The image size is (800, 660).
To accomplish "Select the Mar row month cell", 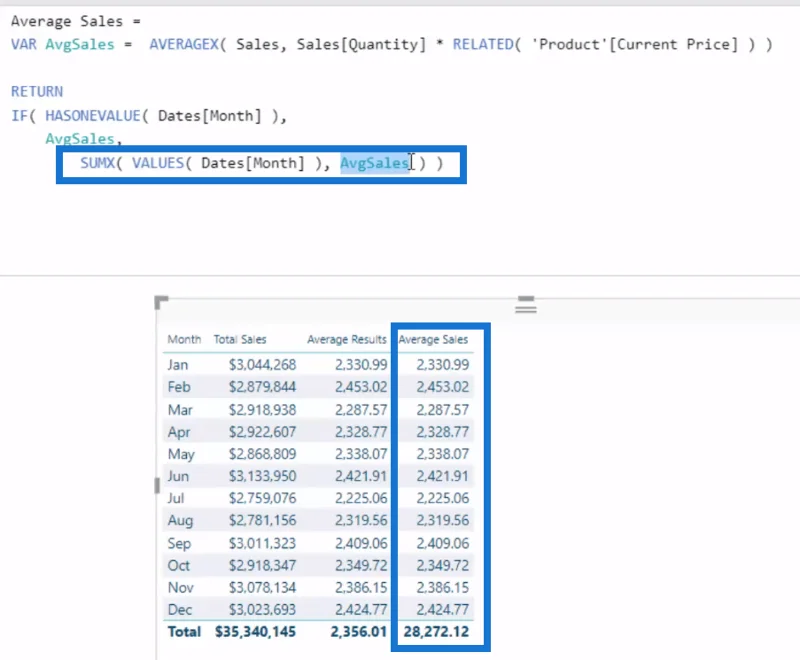I will (x=180, y=410).
